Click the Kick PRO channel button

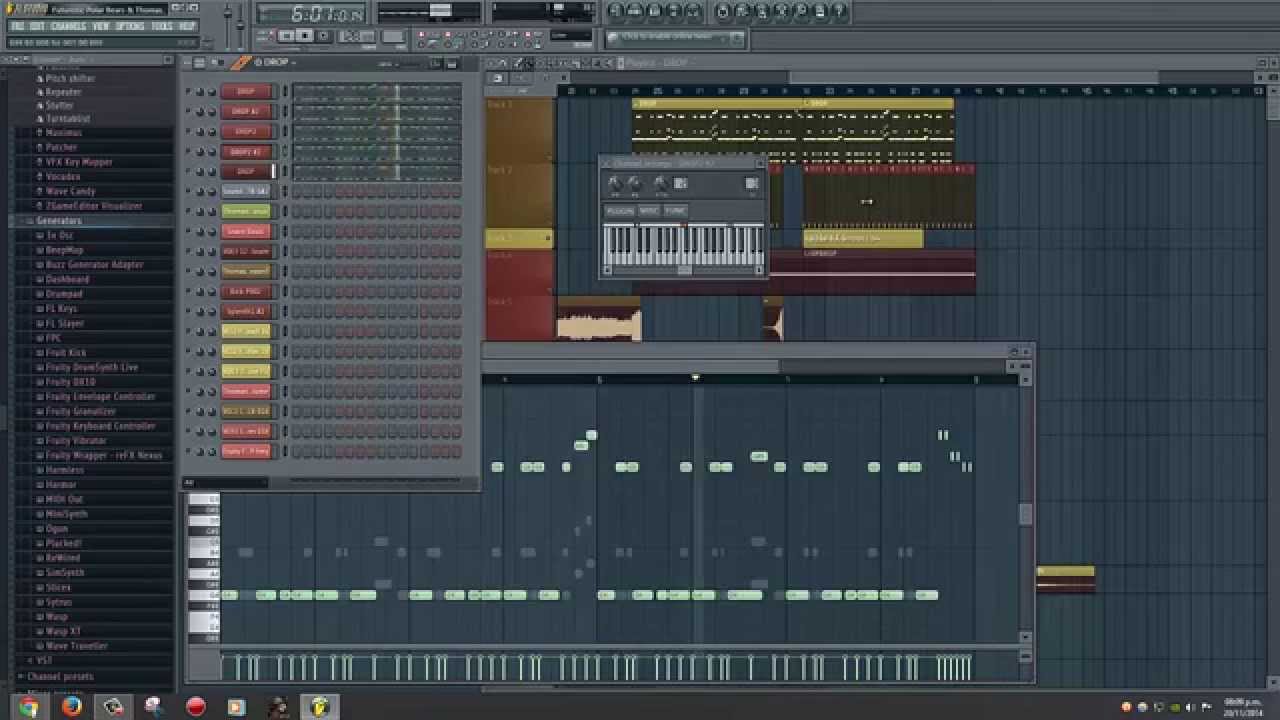[246, 291]
